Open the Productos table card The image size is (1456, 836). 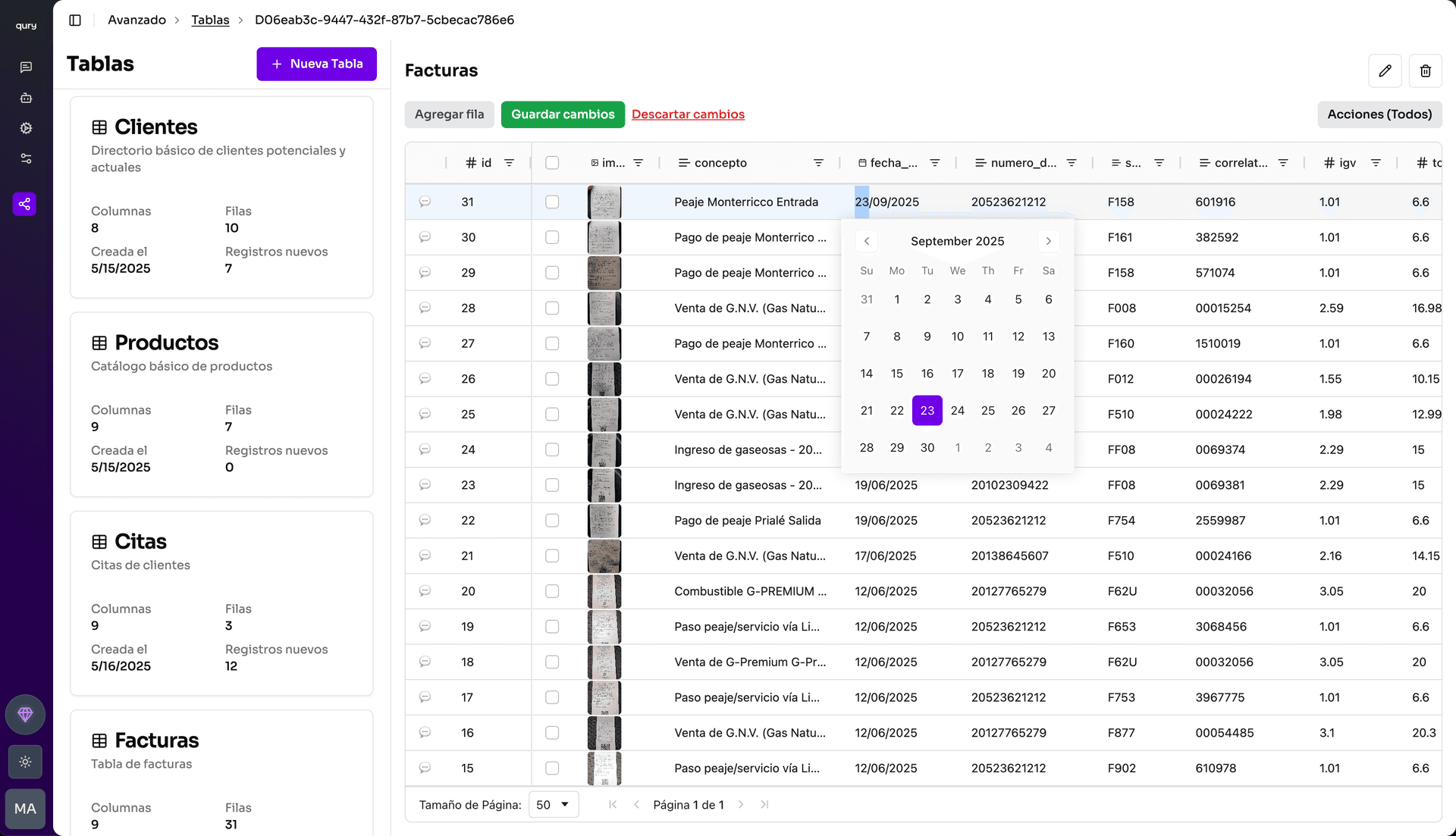(x=221, y=405)
